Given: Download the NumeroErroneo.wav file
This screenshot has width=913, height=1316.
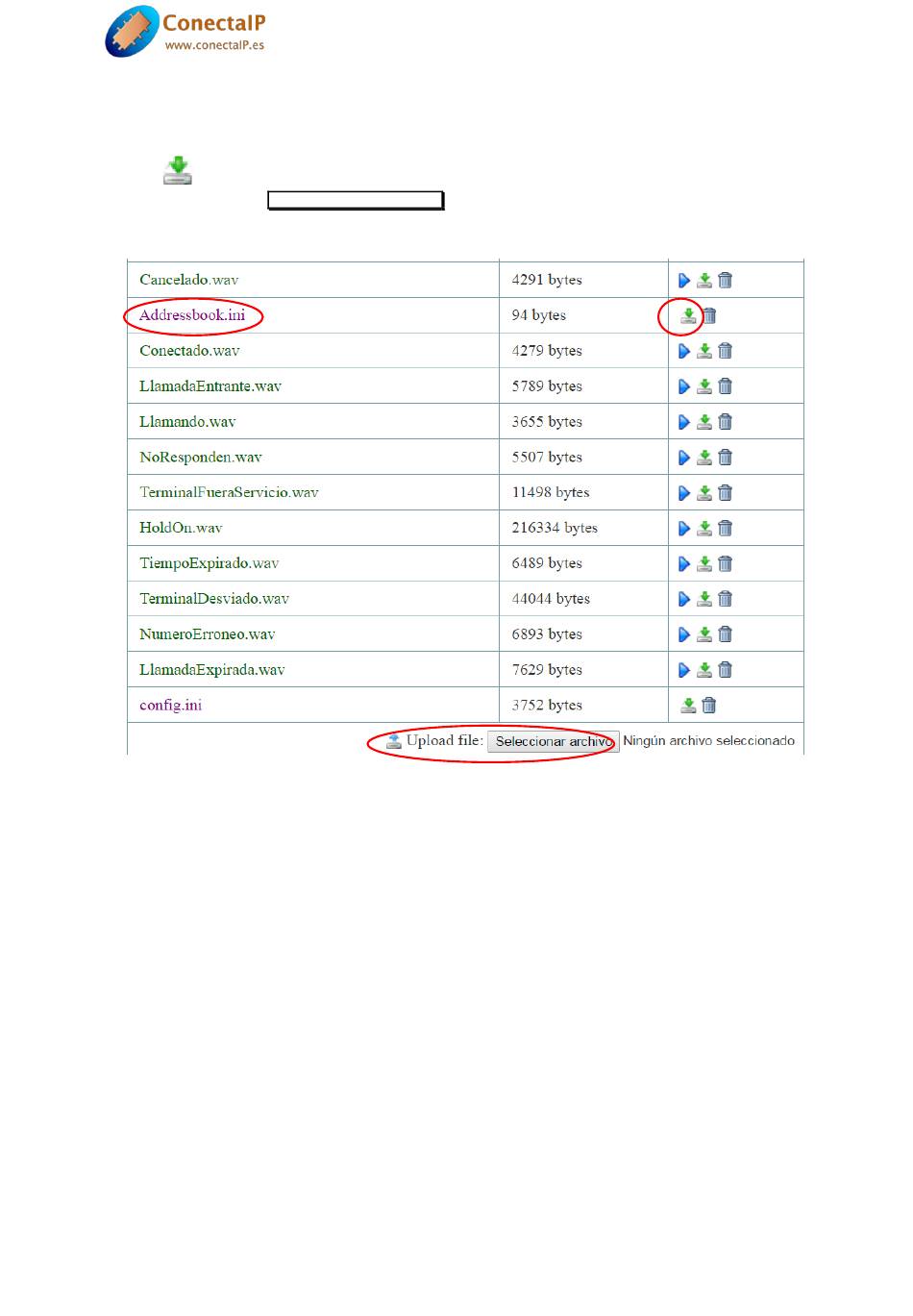Looking at the screenshot, I should tap(704, 634).
